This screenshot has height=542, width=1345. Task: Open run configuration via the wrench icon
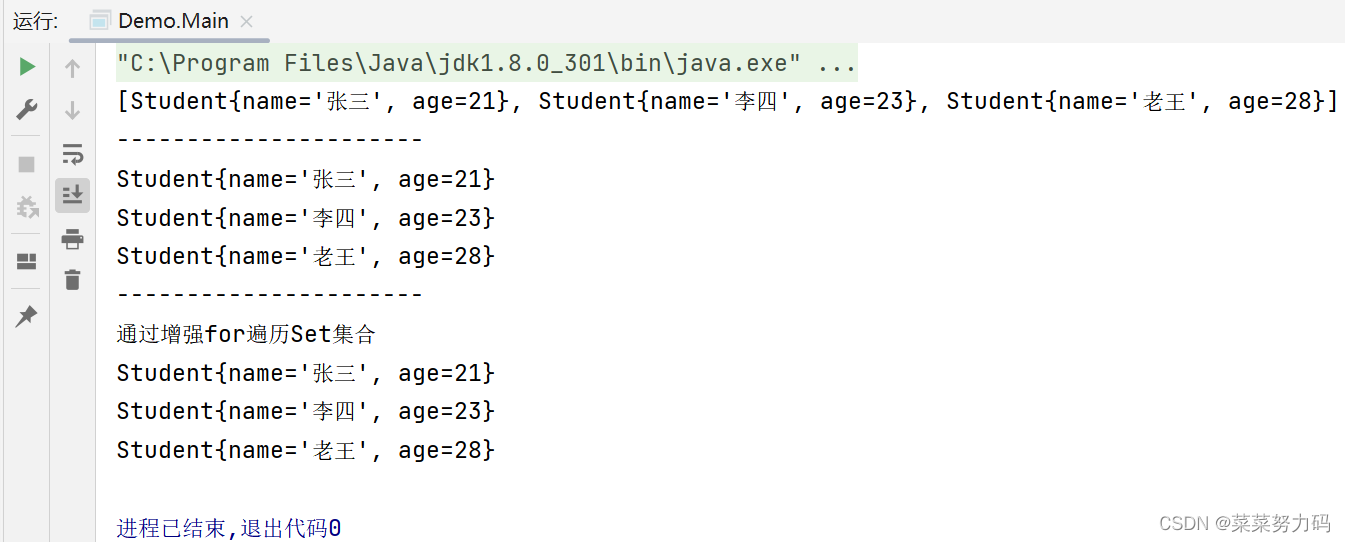[27, 111]
